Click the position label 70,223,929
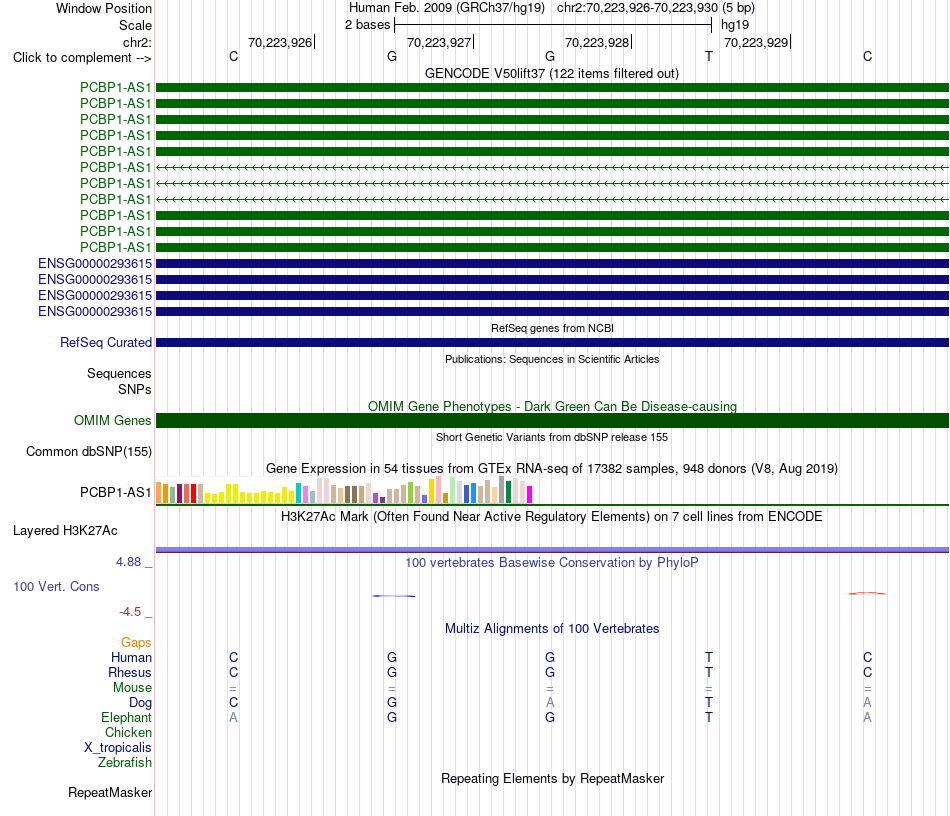 (x=756, y=42)
